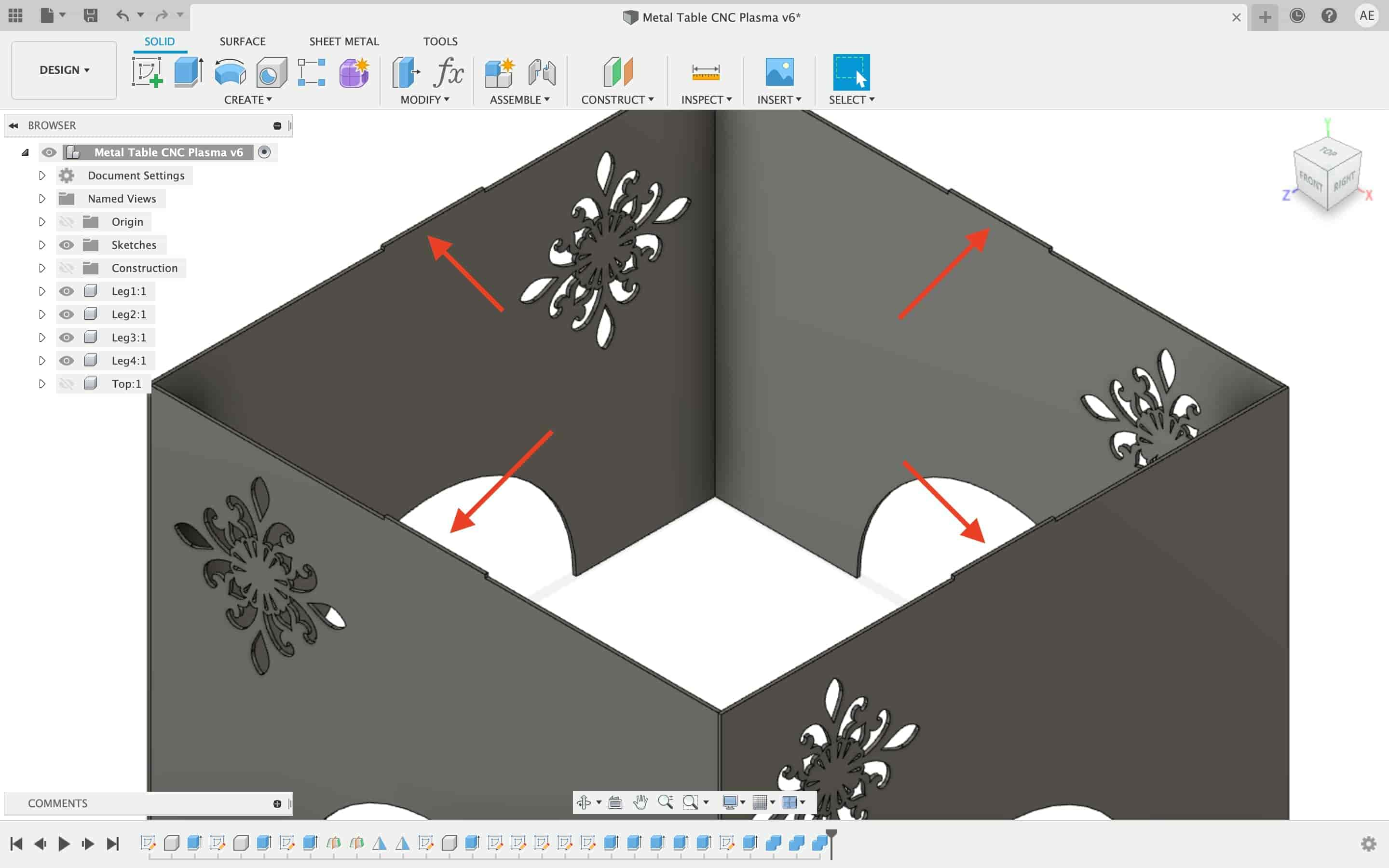Image resolution: width=1389 pixels, height=868 pixels.
Task: Open the INSPECT dropdown menu
Action: point(707,100)
